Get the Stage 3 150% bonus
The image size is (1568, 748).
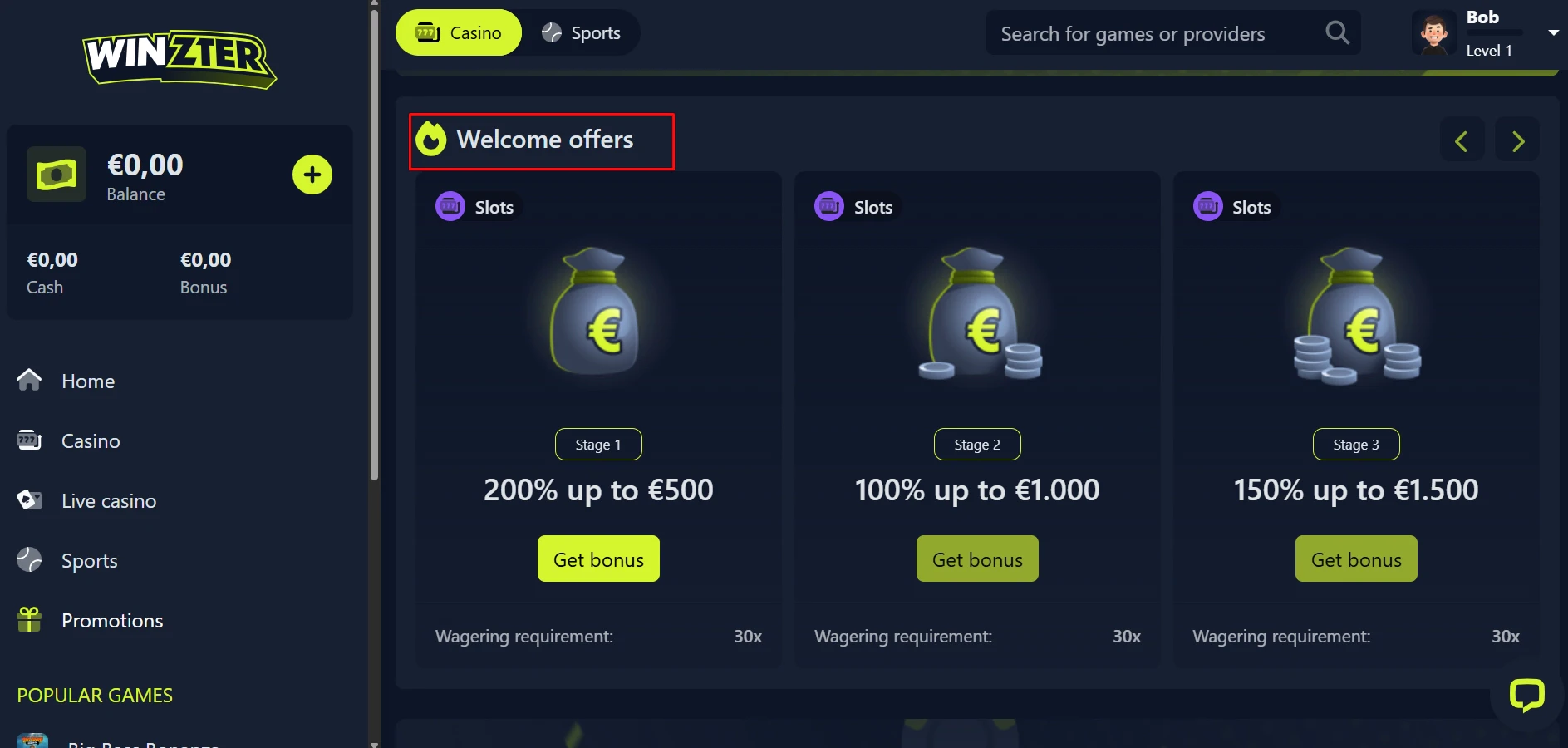tap(1356, 559)
